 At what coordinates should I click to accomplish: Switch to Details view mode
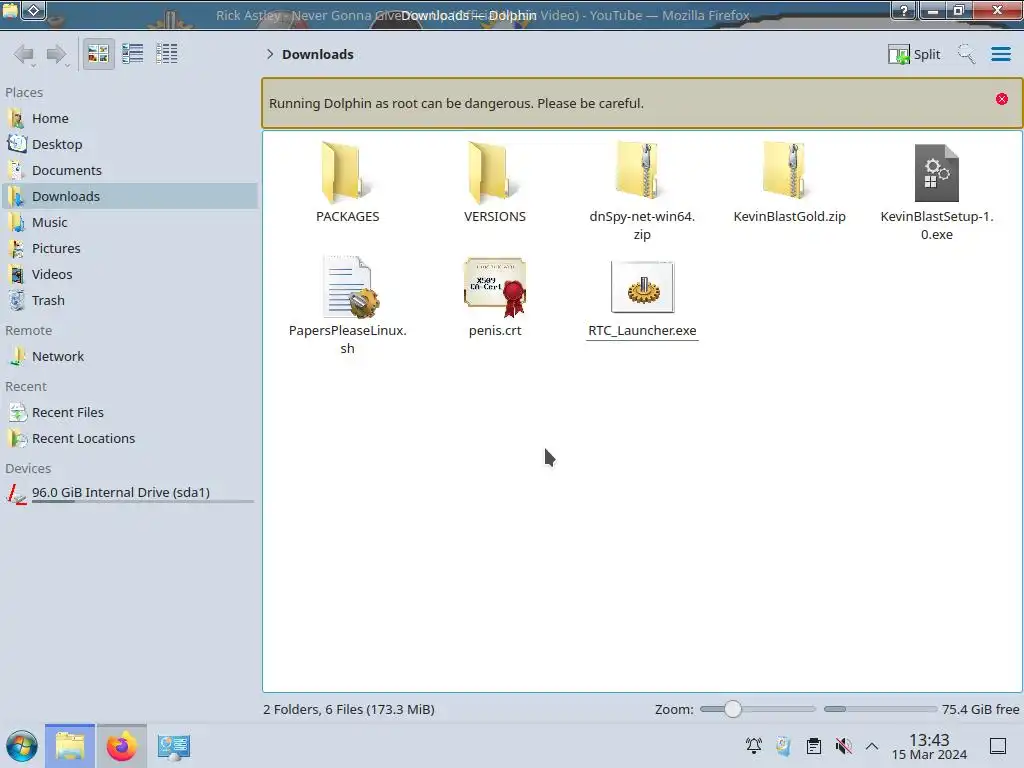tap(167, 54)
